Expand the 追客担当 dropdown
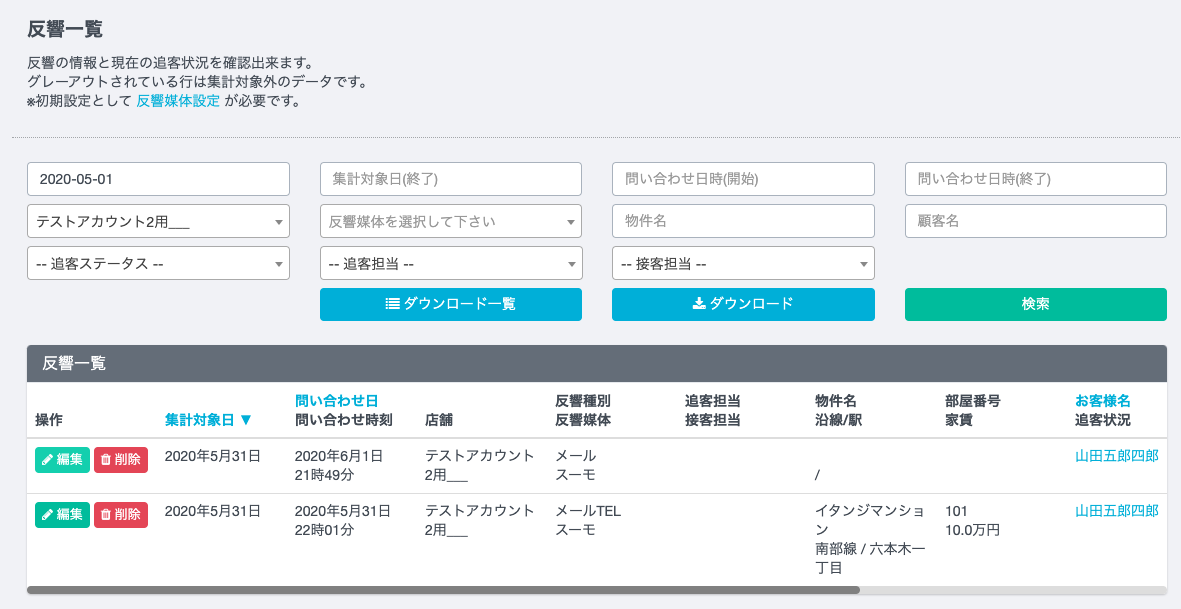Image resolution: width=1181 pixels, height=609 pixels. (x=450, y=263)
